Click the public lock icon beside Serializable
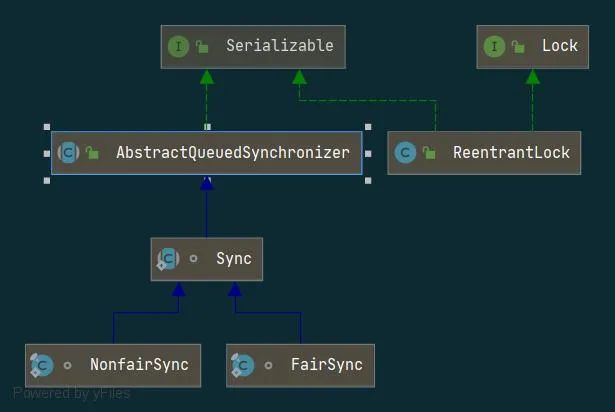615x412 pixels. pos(202,46)
